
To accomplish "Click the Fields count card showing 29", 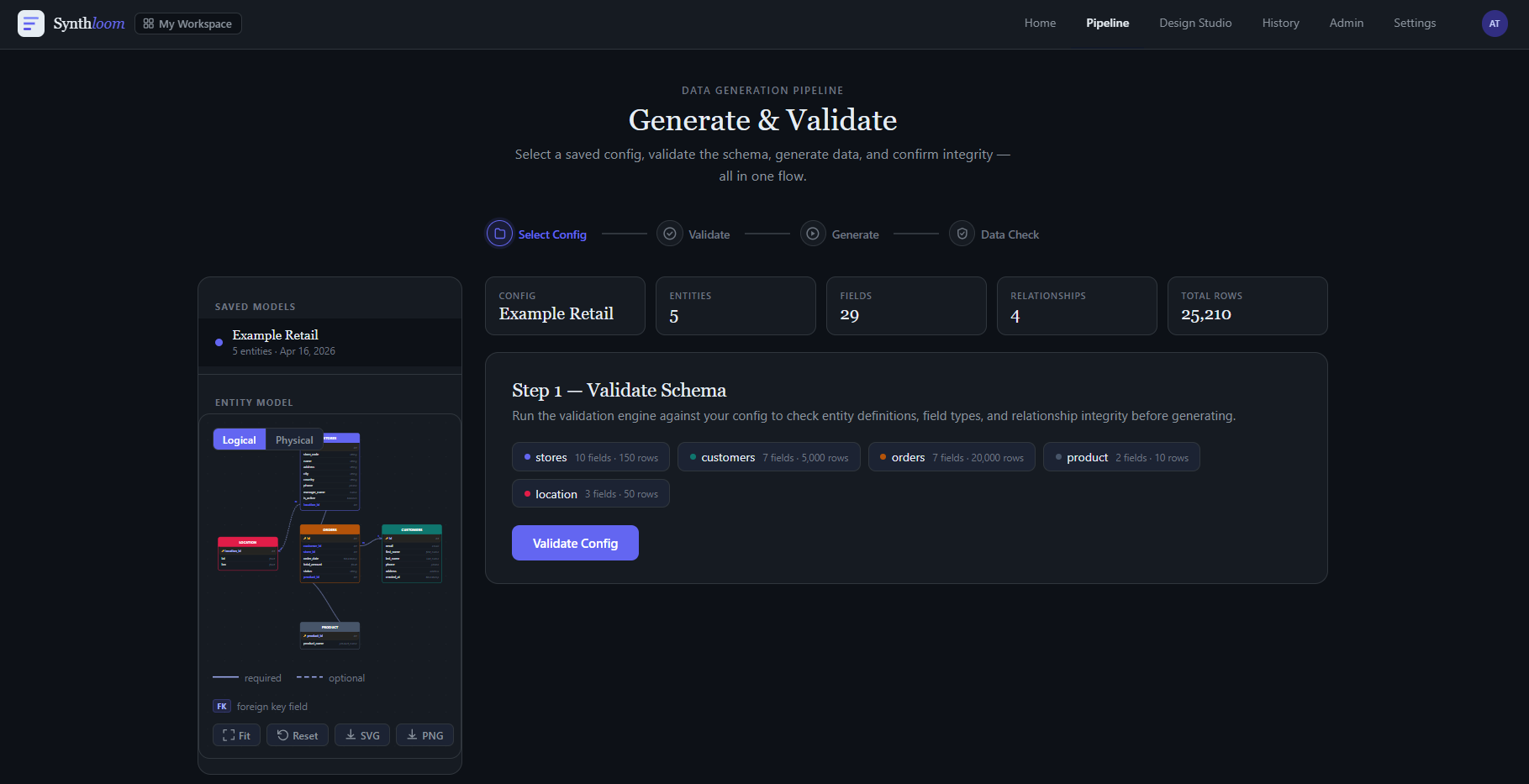I will pyautogui.click(x=906, y=306).
